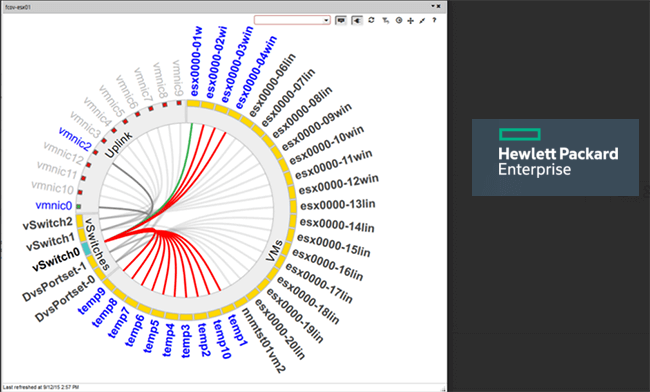This screenshot has height=392, width=650.
Task: Select the temp4 node label
Action: click(x=168, y=340)
